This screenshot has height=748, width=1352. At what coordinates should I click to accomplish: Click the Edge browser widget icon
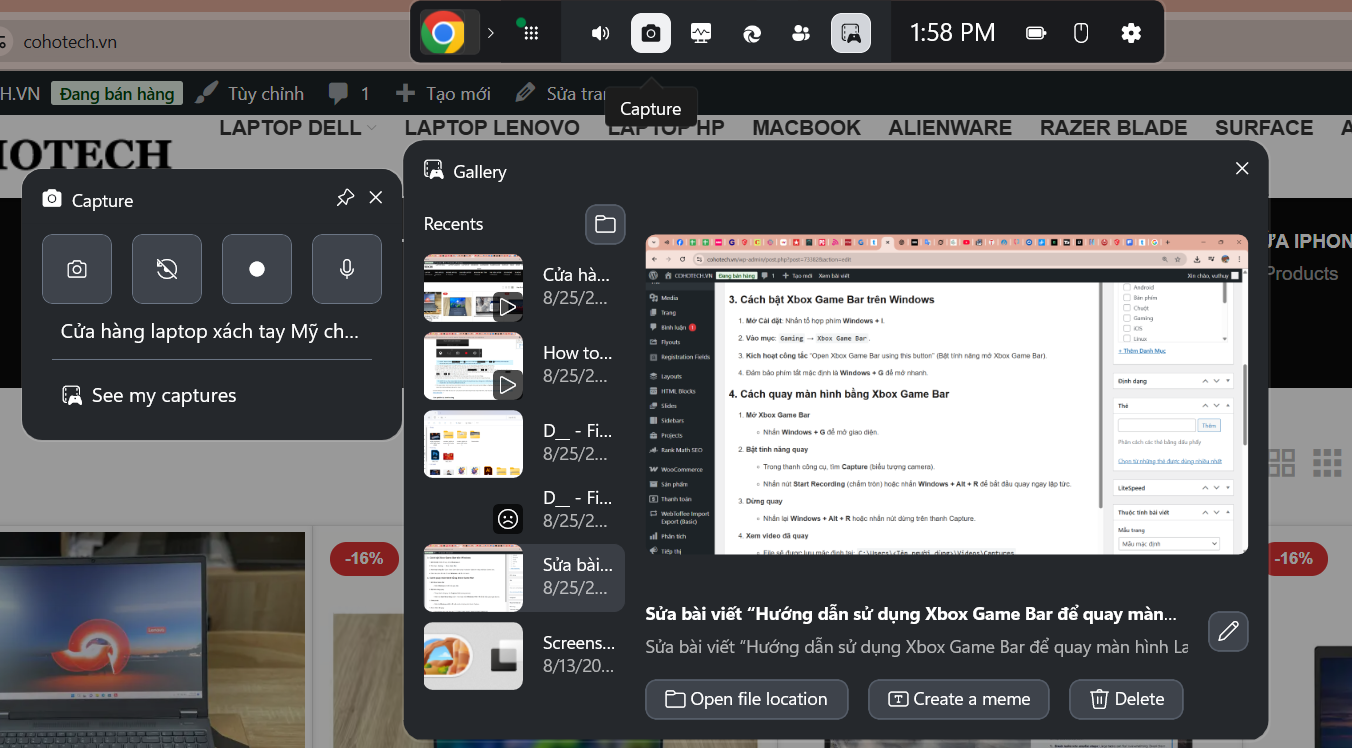click(x=752, y=33)
